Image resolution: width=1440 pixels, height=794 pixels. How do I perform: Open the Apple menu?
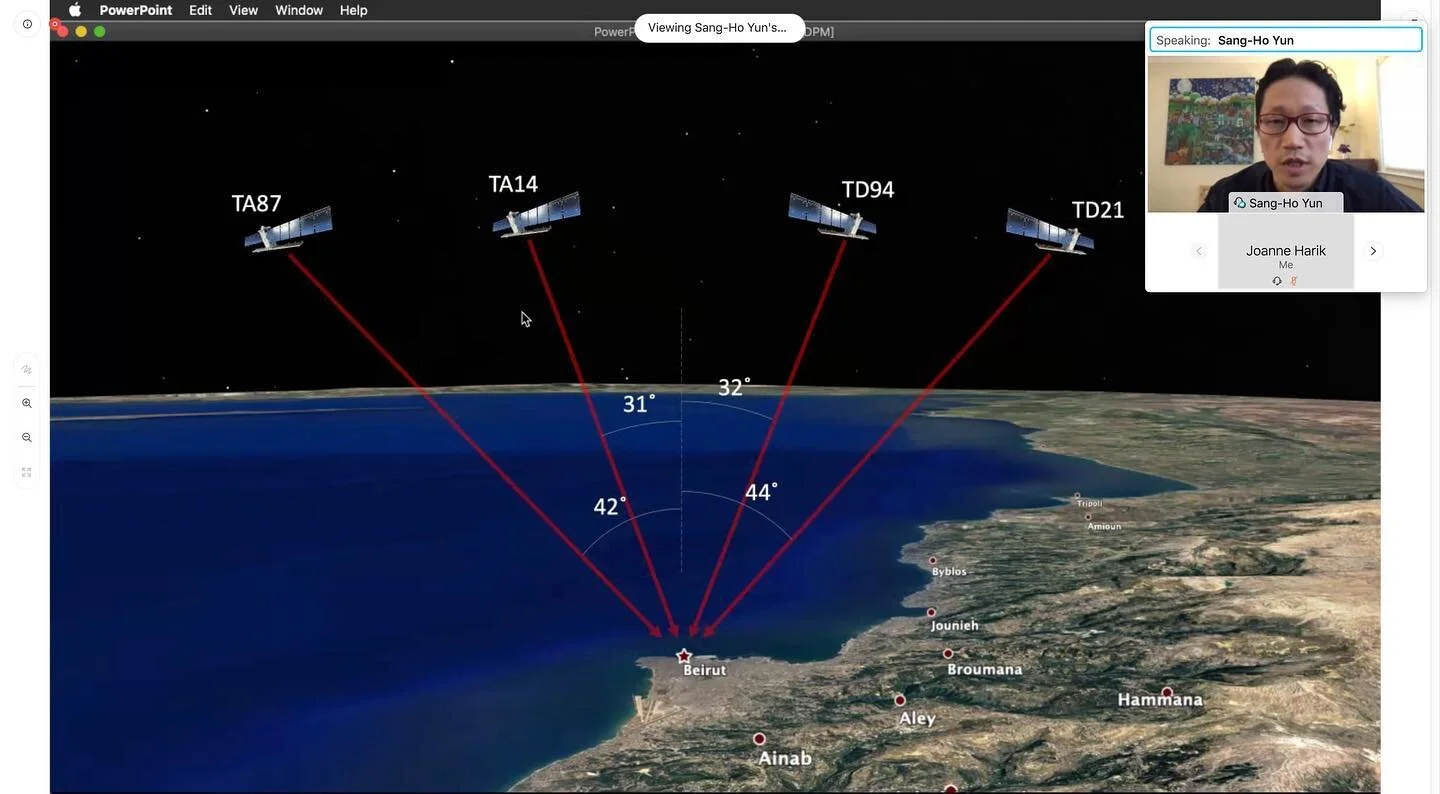[x=74, y=10]
